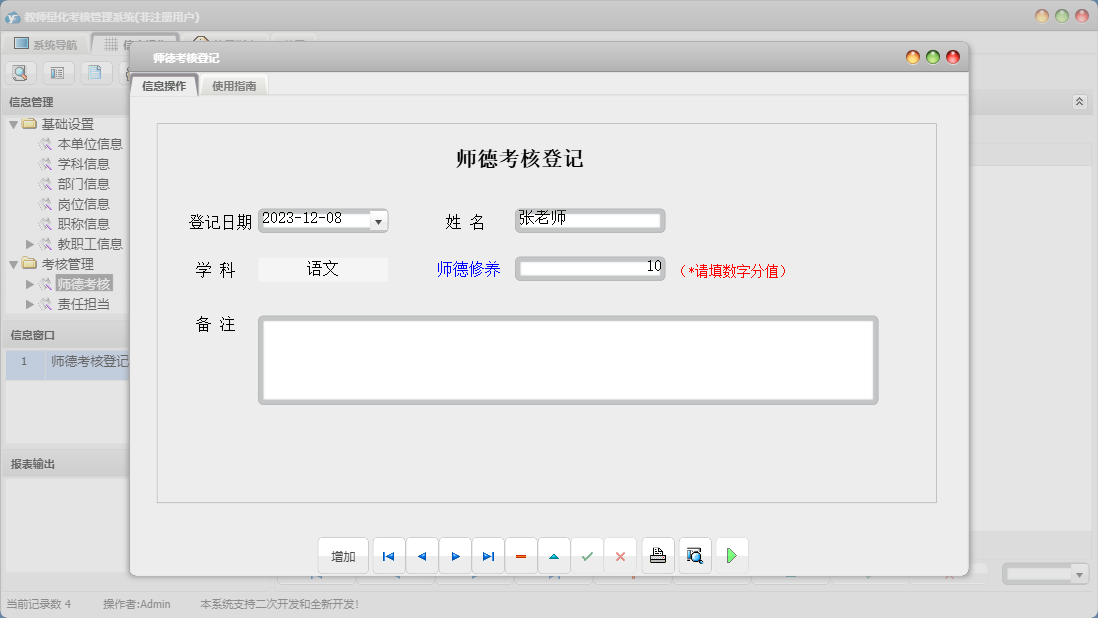Expand the 教职工信息 tree node
The image size is (1098, 618).
[31, 243]
